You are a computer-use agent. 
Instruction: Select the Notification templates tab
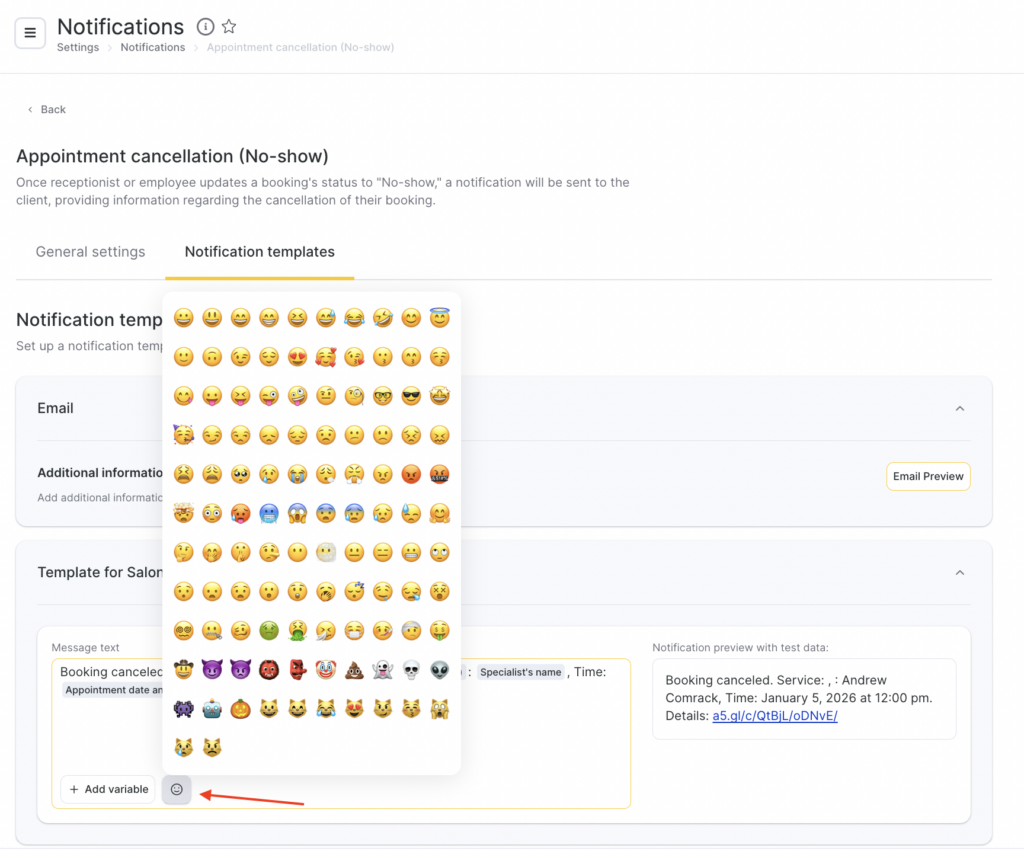click(x=260, y=252)
